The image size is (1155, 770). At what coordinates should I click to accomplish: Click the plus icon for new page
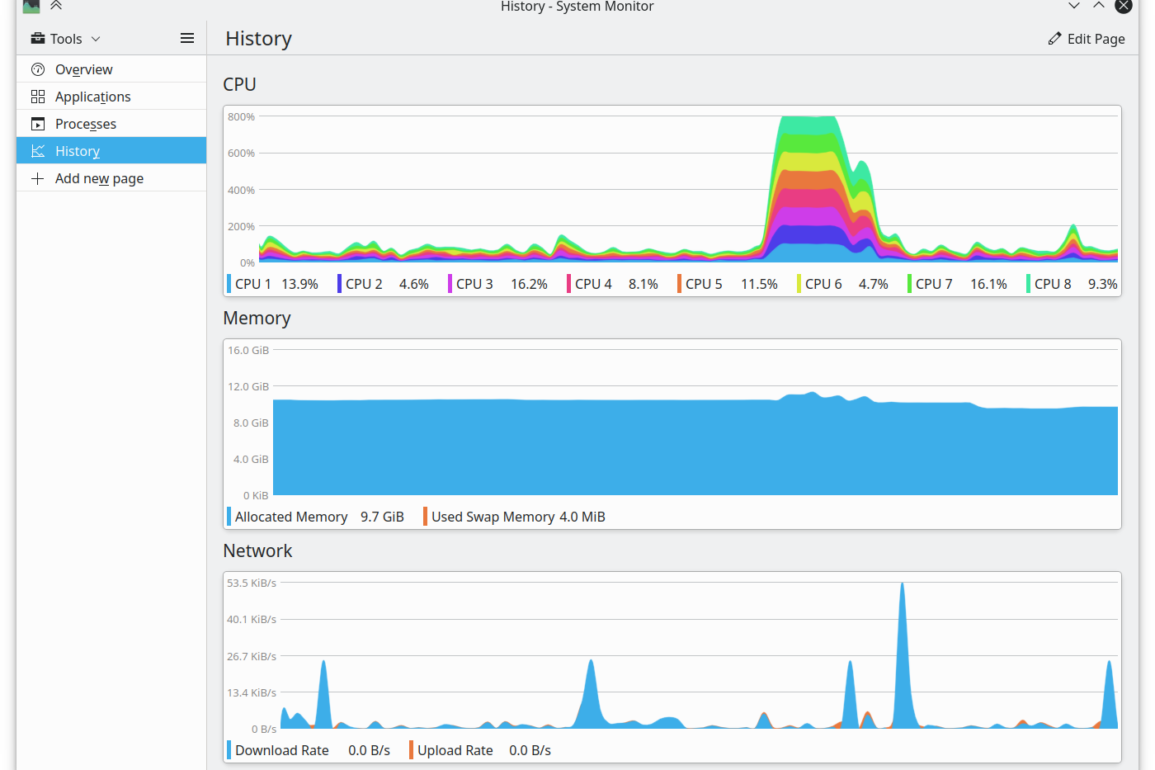click(x=38, y=178)
